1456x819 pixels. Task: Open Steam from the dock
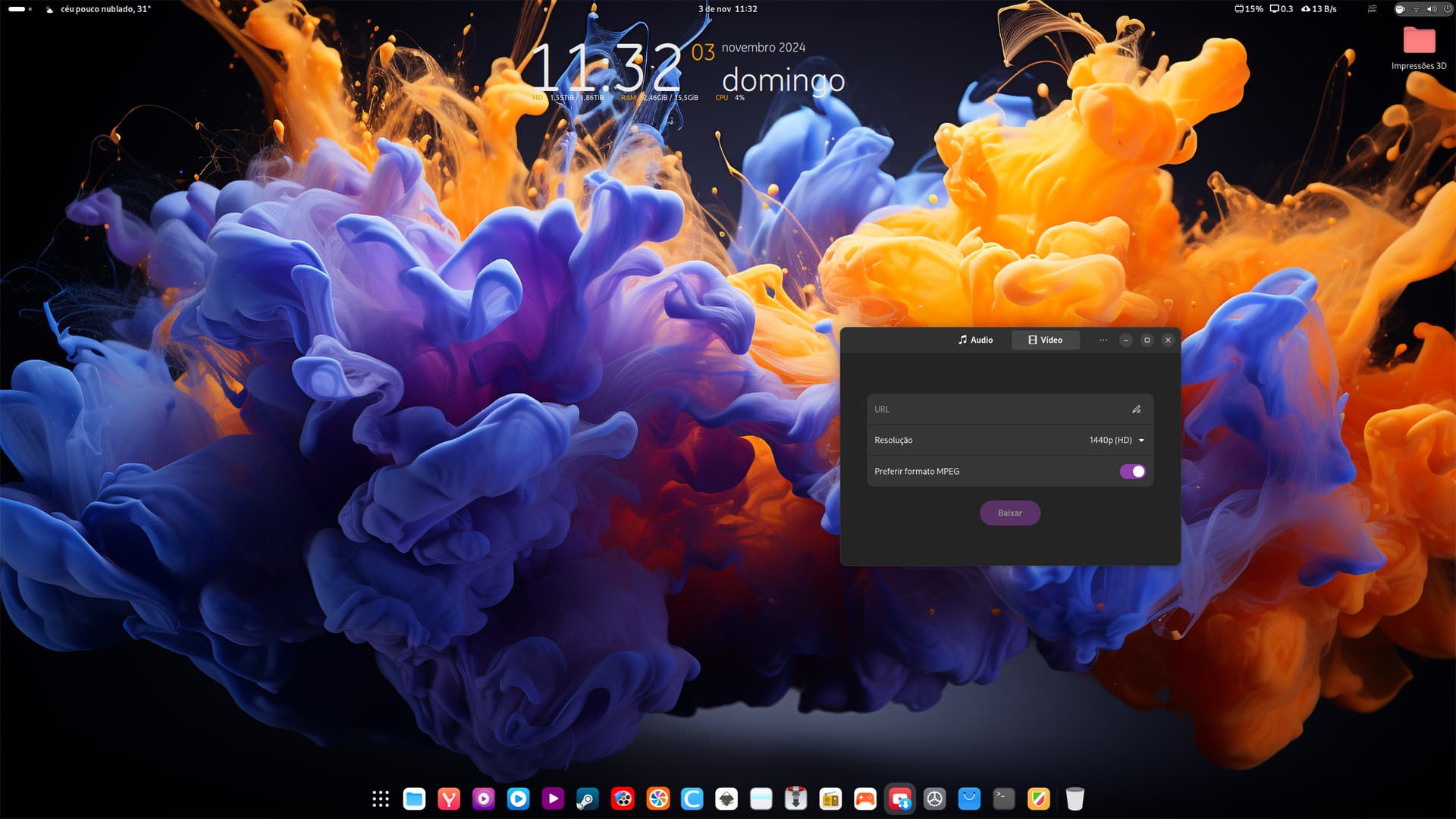[x=588, y=799]
